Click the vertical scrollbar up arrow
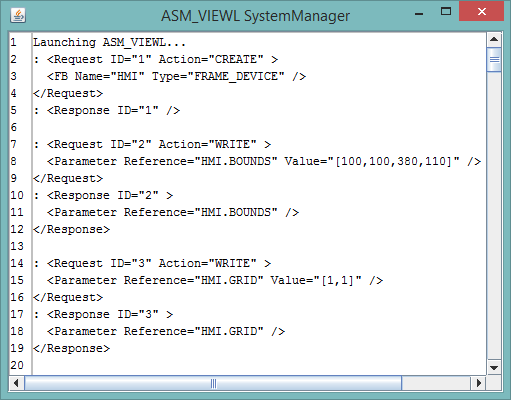Image resolution: width=511 pixels, height=400 pixels. pos(494,40)
